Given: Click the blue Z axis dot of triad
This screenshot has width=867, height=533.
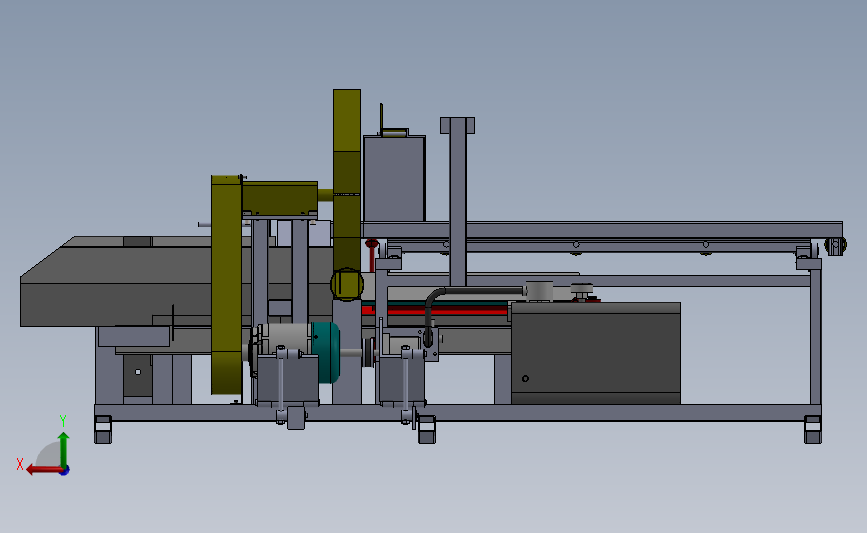Looking at the screenshot, I should 64,471.
